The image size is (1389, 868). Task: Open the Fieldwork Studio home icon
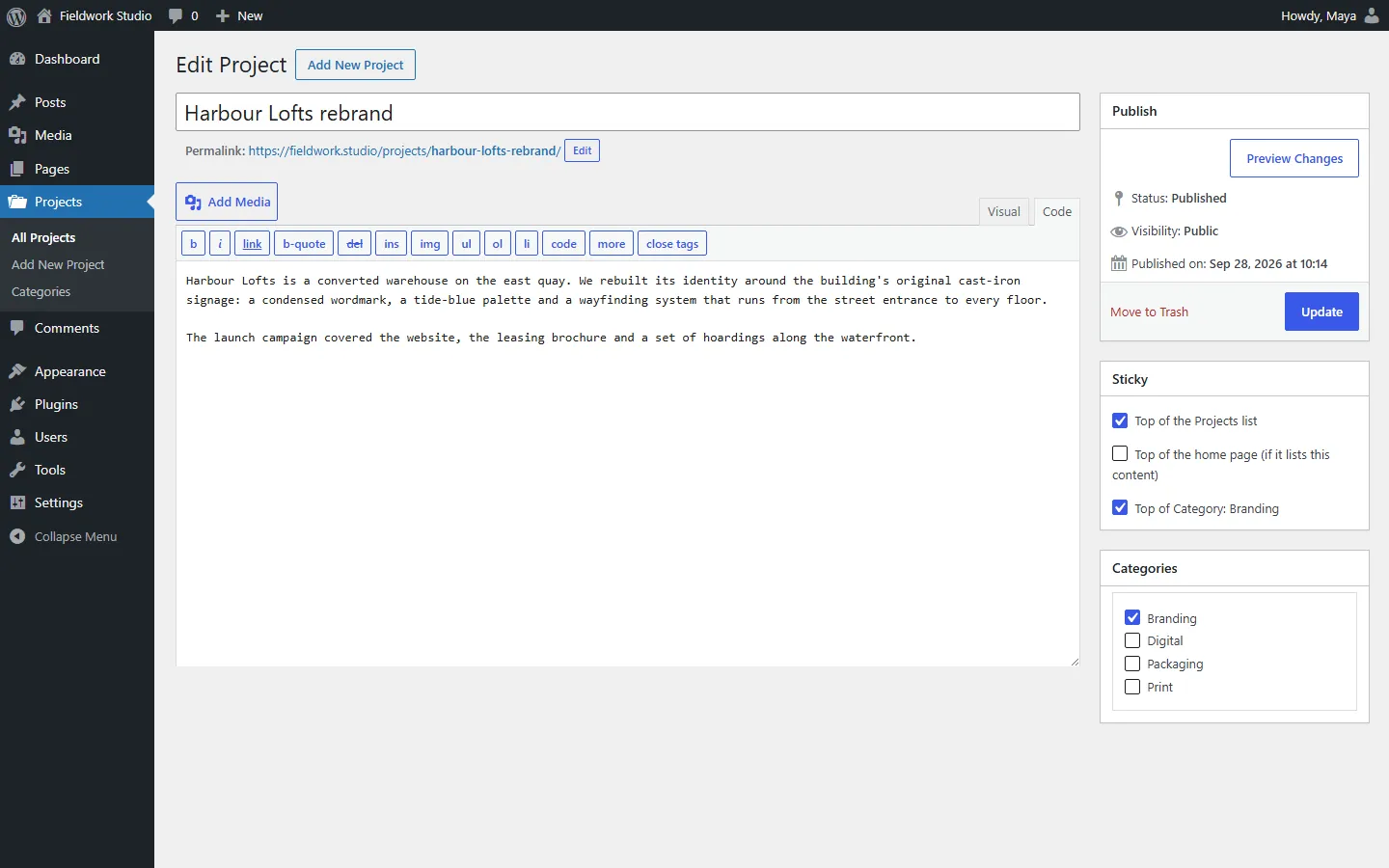click(x=44, y=15)
